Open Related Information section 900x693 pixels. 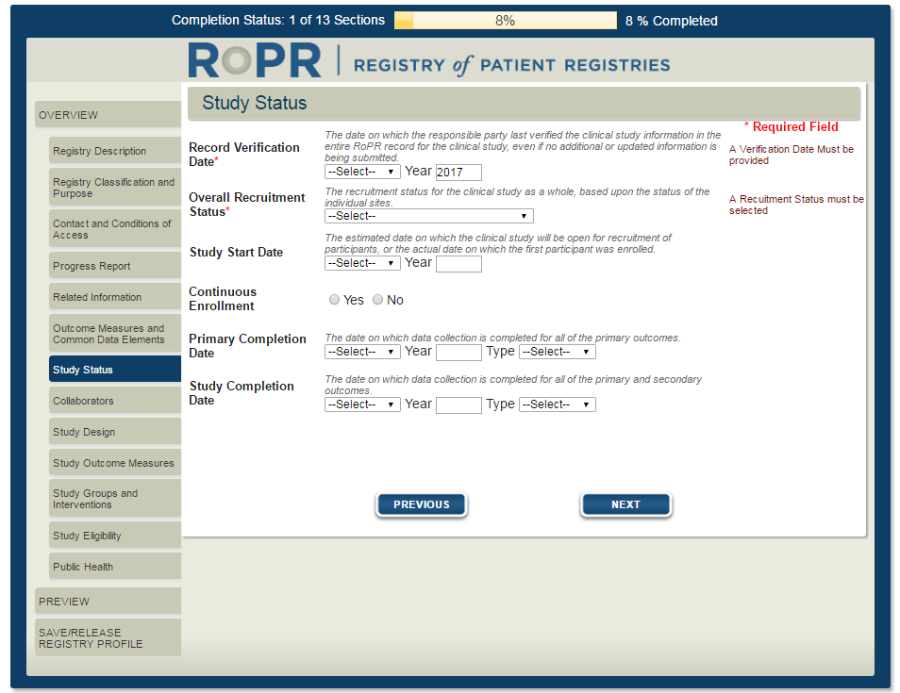coord(115,297)
